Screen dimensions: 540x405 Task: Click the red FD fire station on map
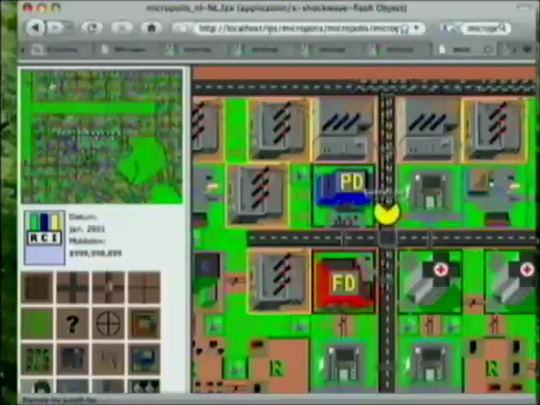[x=344, y=282]
